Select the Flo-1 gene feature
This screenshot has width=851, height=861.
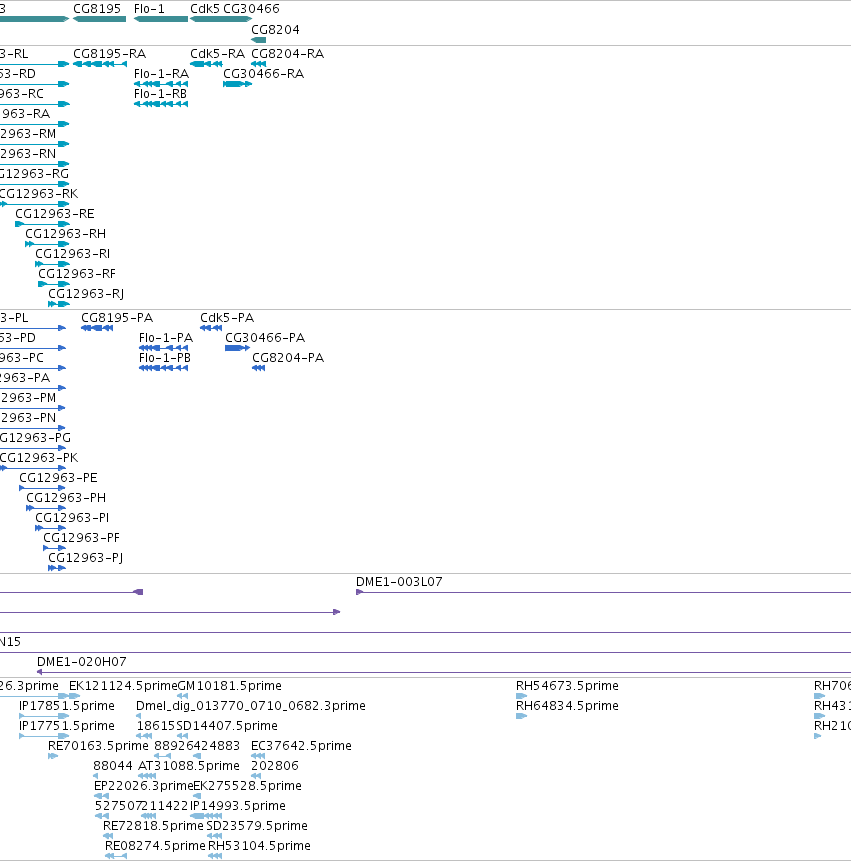pos(161,19)
